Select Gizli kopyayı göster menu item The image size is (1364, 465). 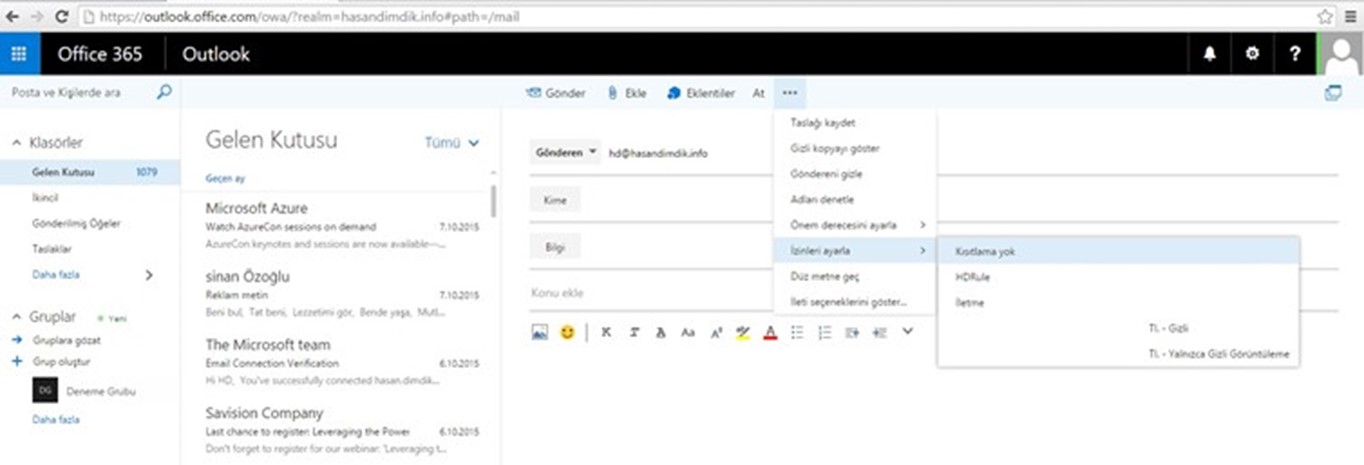point(855,148)
